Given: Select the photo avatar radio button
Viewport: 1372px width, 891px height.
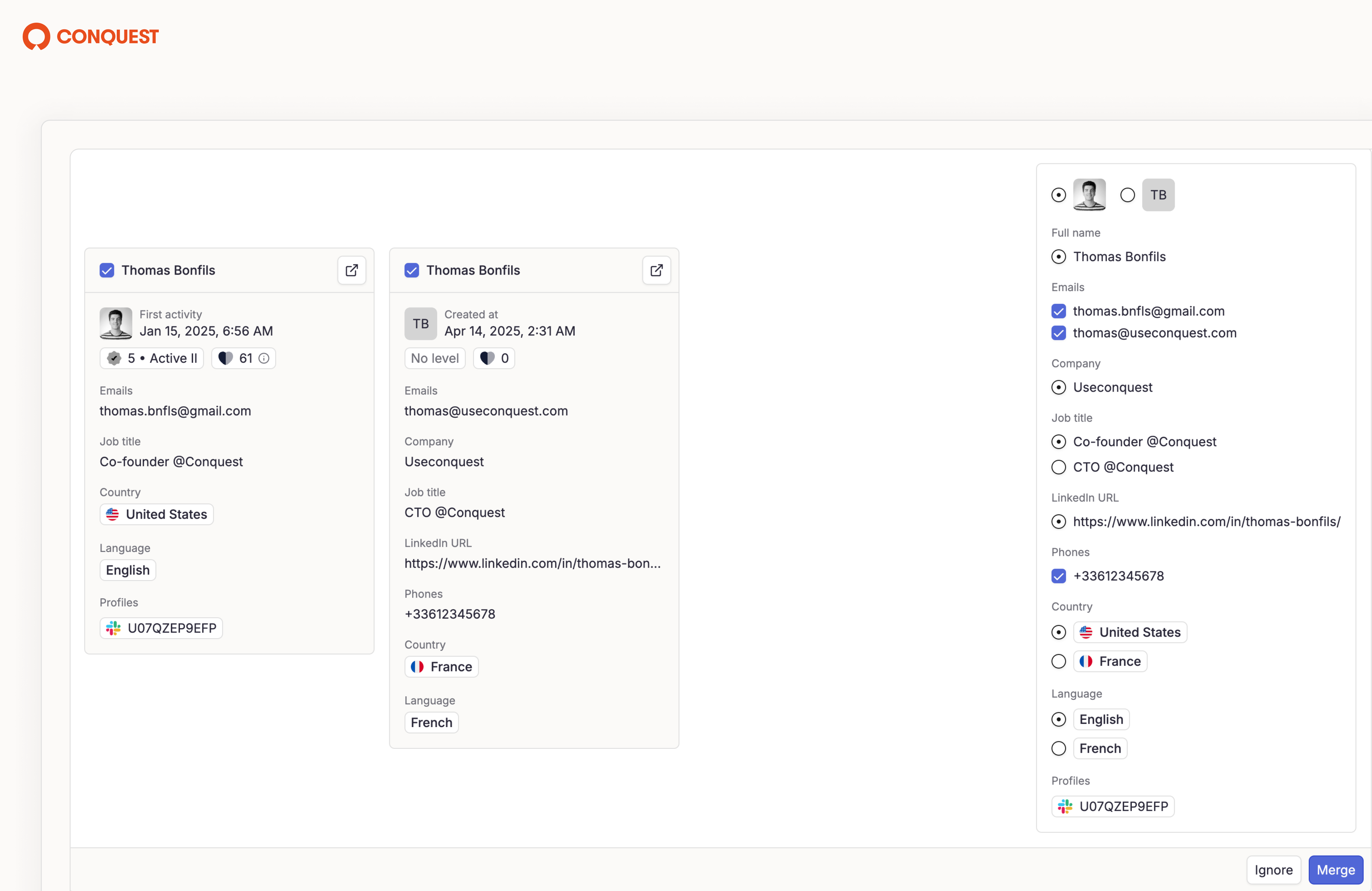Looking at the screenshot, I should point(1058,195).
